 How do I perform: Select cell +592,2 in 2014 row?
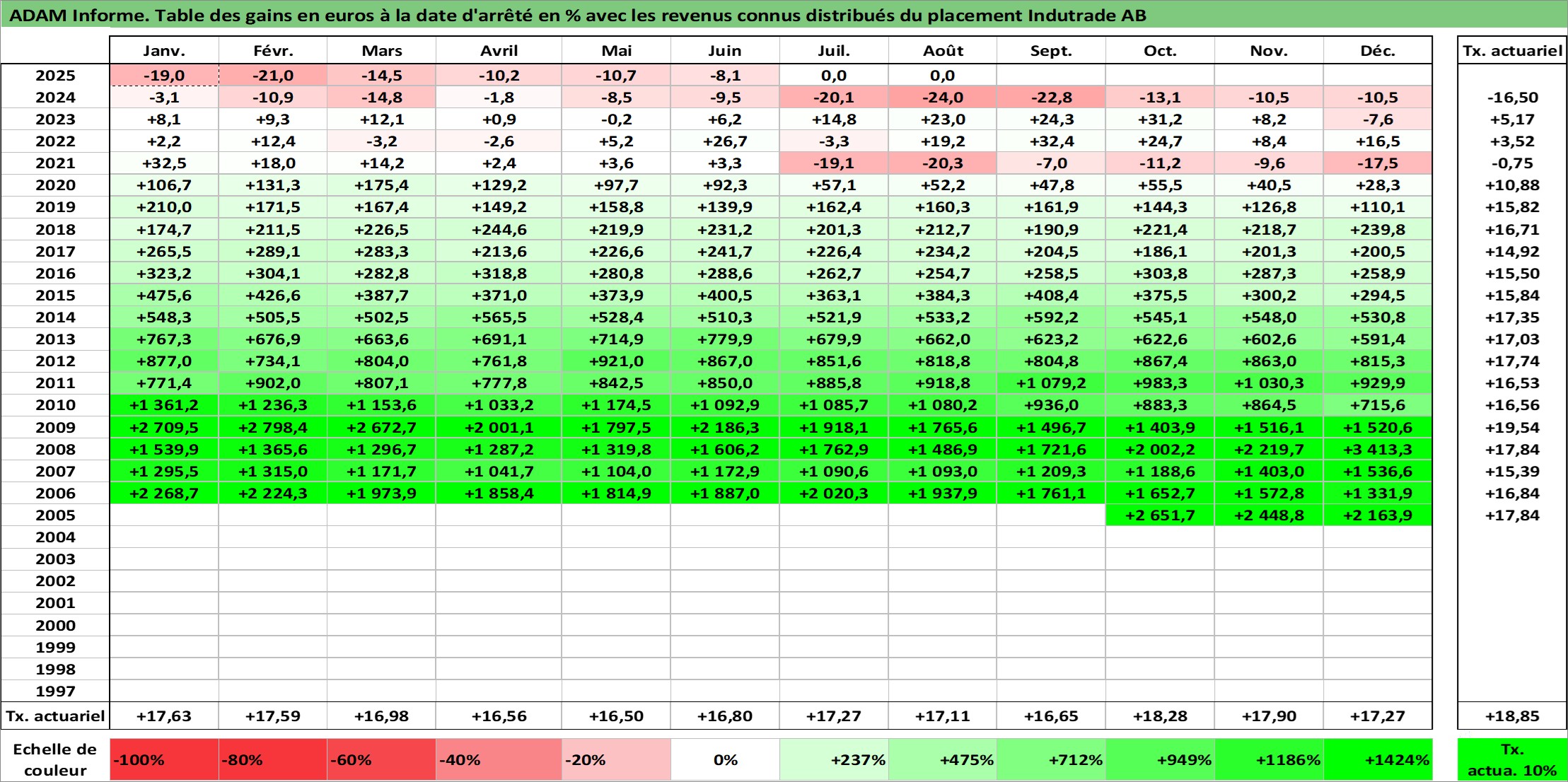pos(1051,317)
